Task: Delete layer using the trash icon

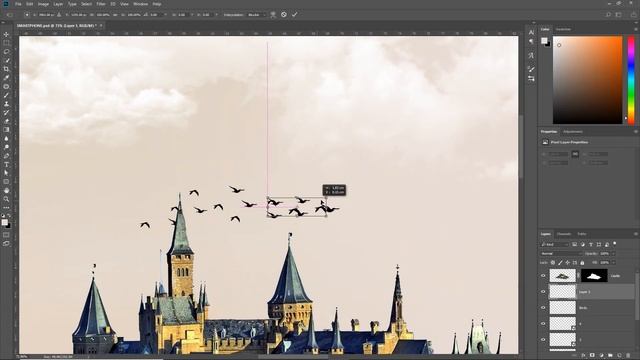Action: click(628, 356)
